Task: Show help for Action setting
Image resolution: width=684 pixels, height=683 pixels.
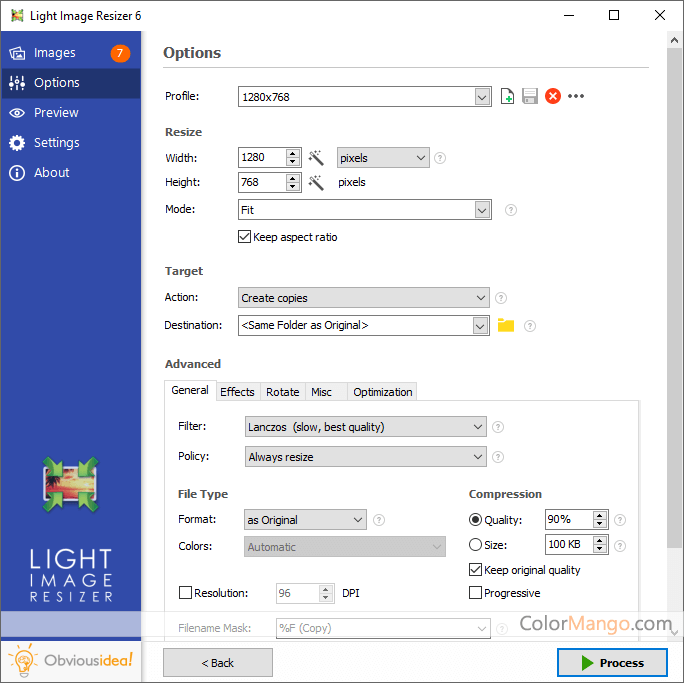Action: click(x=501, y=298)
